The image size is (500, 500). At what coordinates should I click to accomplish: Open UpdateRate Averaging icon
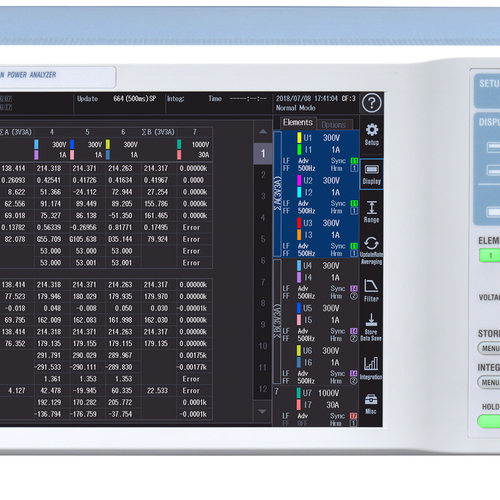[371, 250]
